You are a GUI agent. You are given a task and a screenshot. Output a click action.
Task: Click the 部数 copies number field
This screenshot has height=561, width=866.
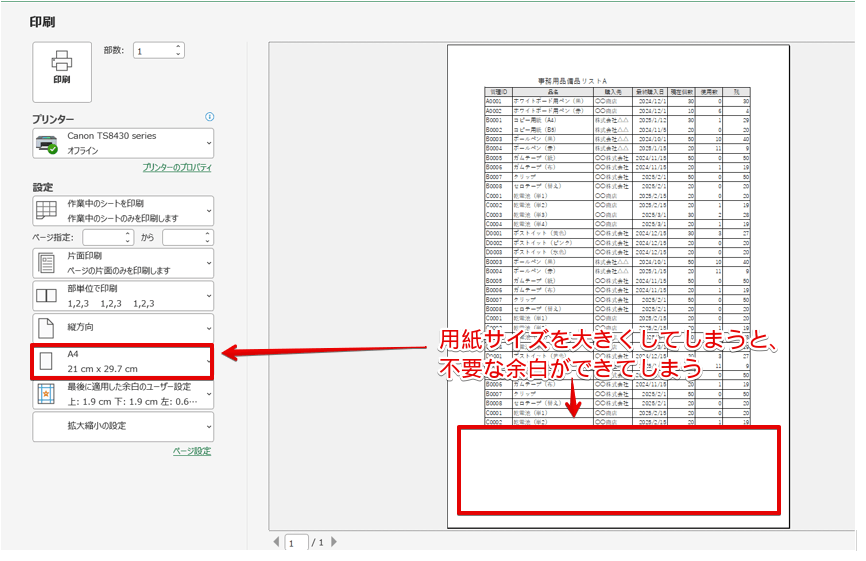[x=153, y=51]
